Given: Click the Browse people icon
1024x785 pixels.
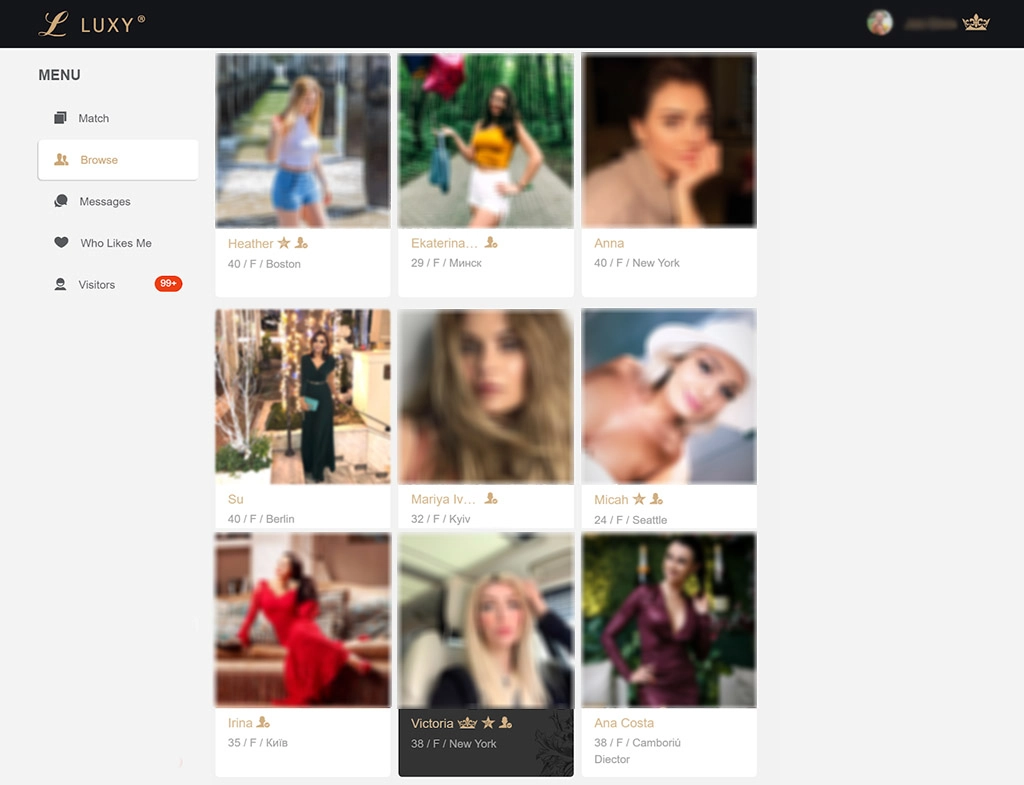Looking at the screenshot, I should click(x=63, y=159).
